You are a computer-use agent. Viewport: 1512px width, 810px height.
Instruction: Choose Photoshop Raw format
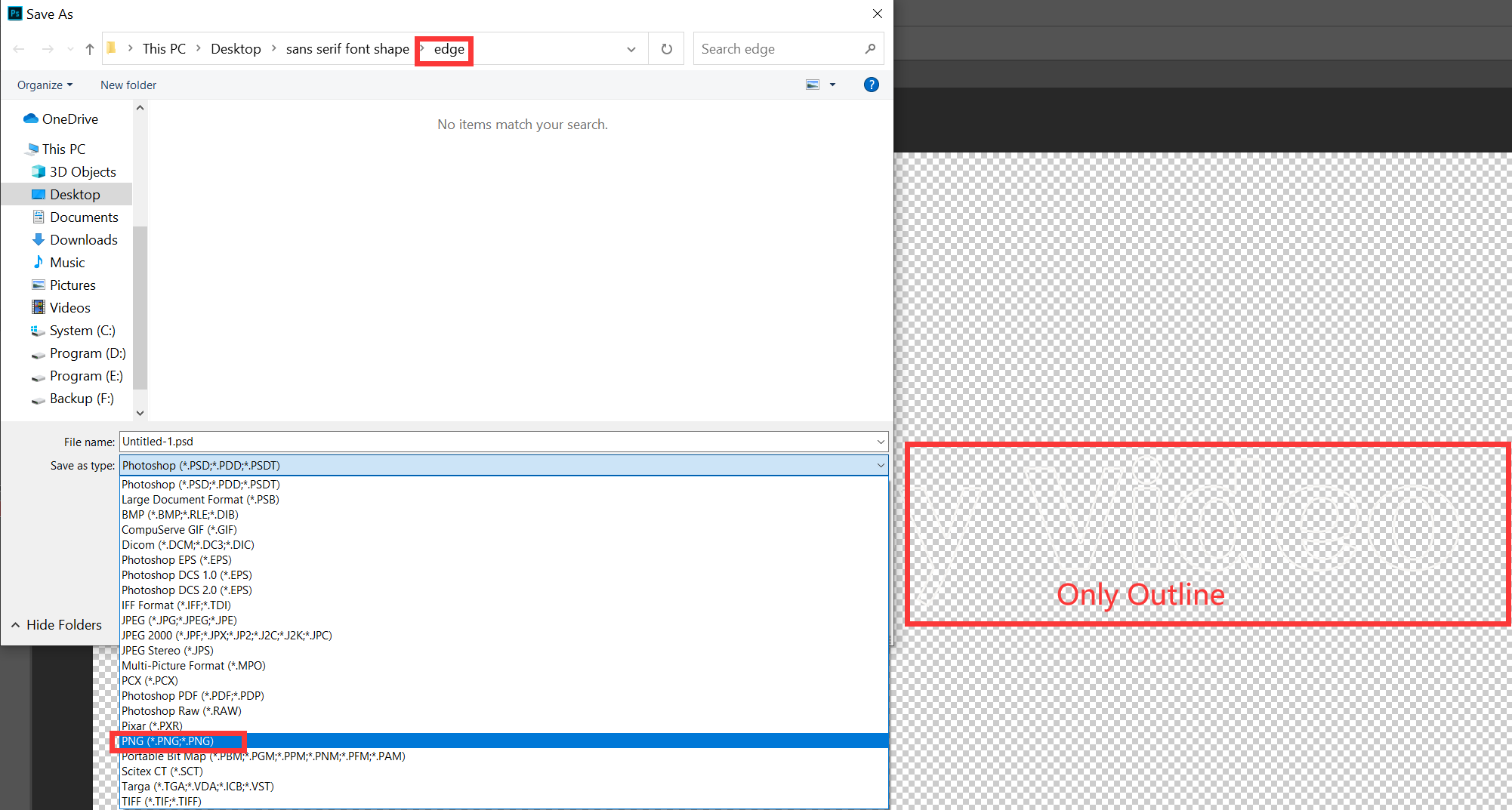(504, 711)
